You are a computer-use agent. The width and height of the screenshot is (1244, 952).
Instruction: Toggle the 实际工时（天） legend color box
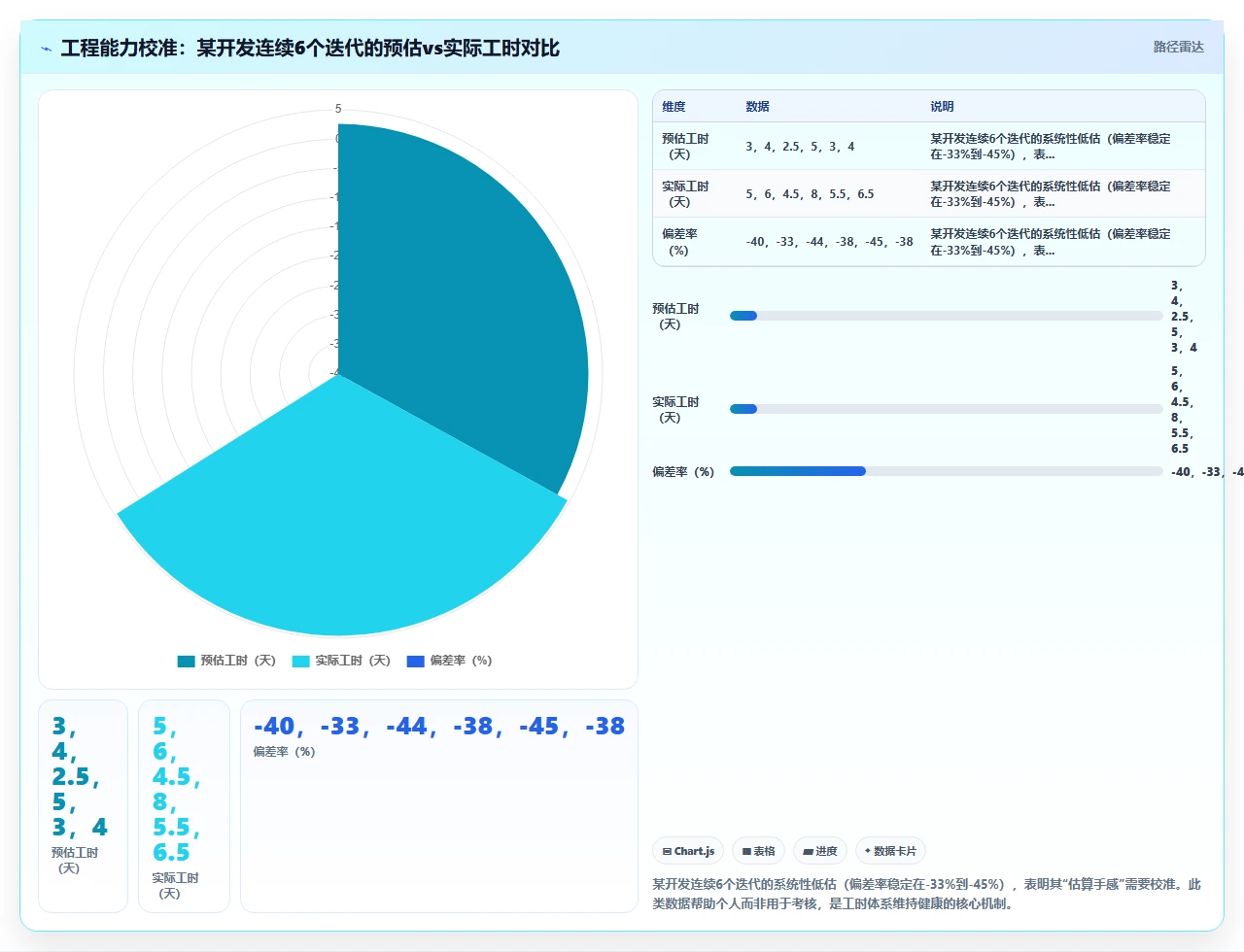pos(300,661)
